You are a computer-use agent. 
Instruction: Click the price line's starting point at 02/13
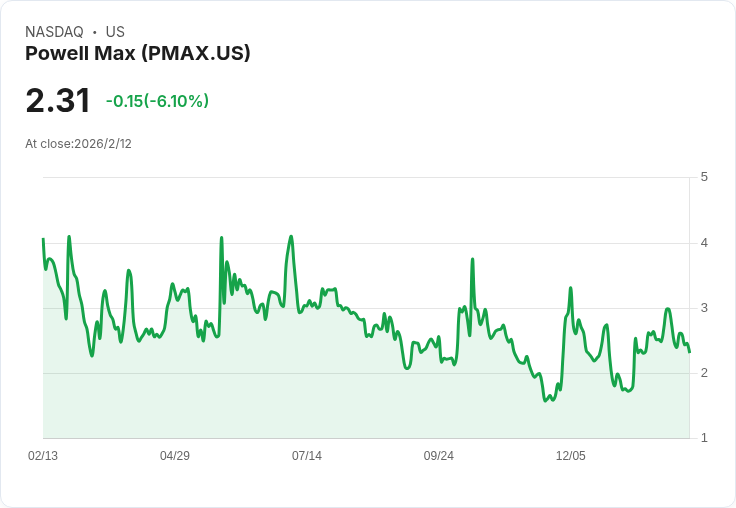coord(43,239)
